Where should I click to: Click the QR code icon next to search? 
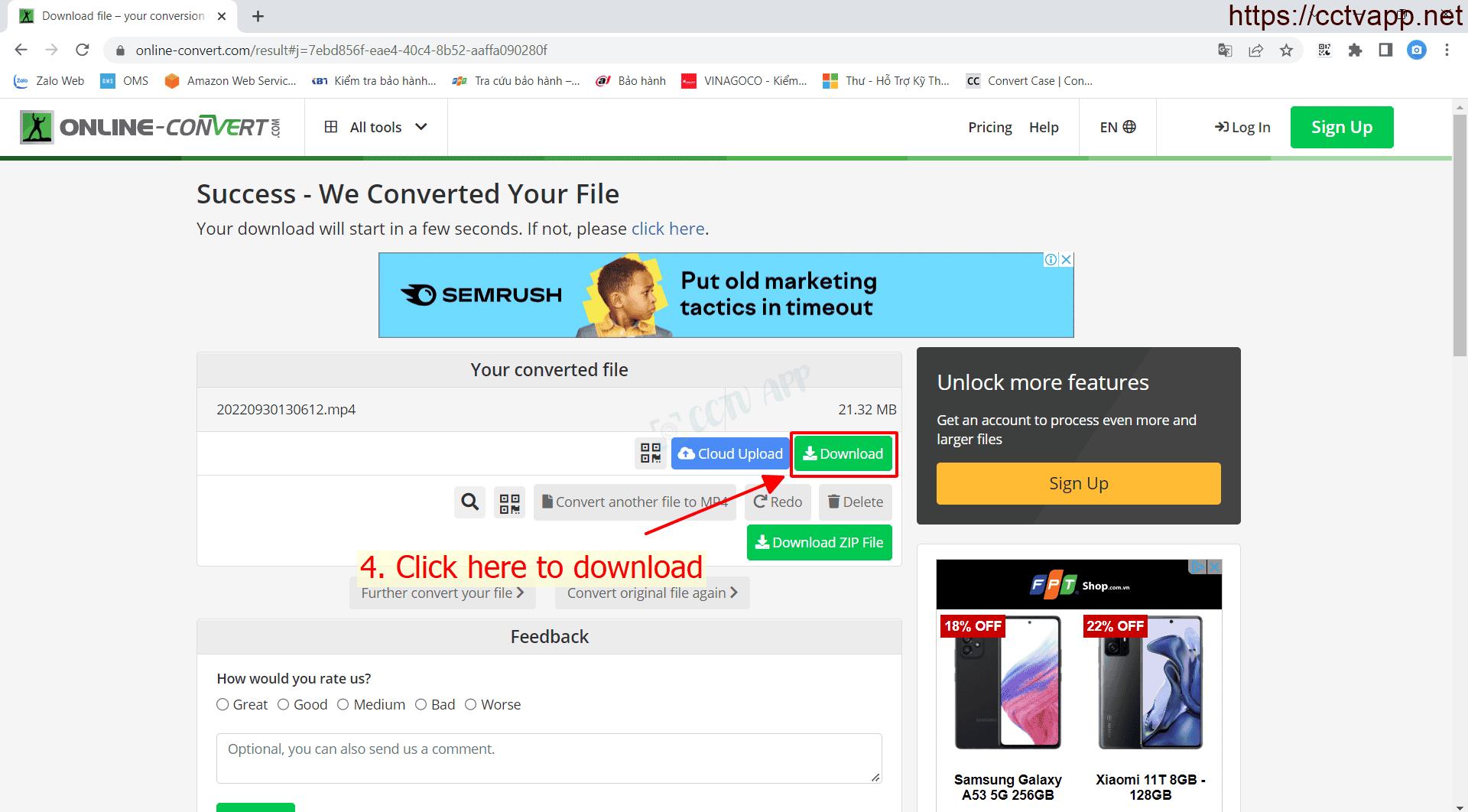[509, 502]
